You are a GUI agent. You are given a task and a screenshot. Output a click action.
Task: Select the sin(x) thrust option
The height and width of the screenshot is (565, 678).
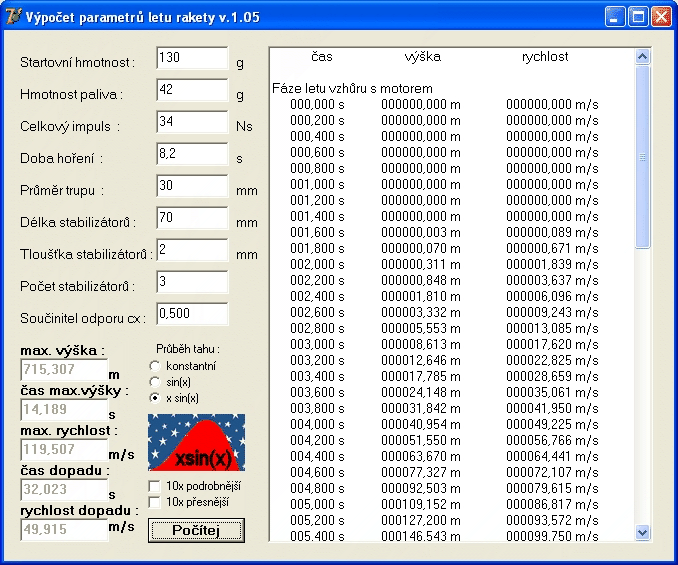point(154,382)
